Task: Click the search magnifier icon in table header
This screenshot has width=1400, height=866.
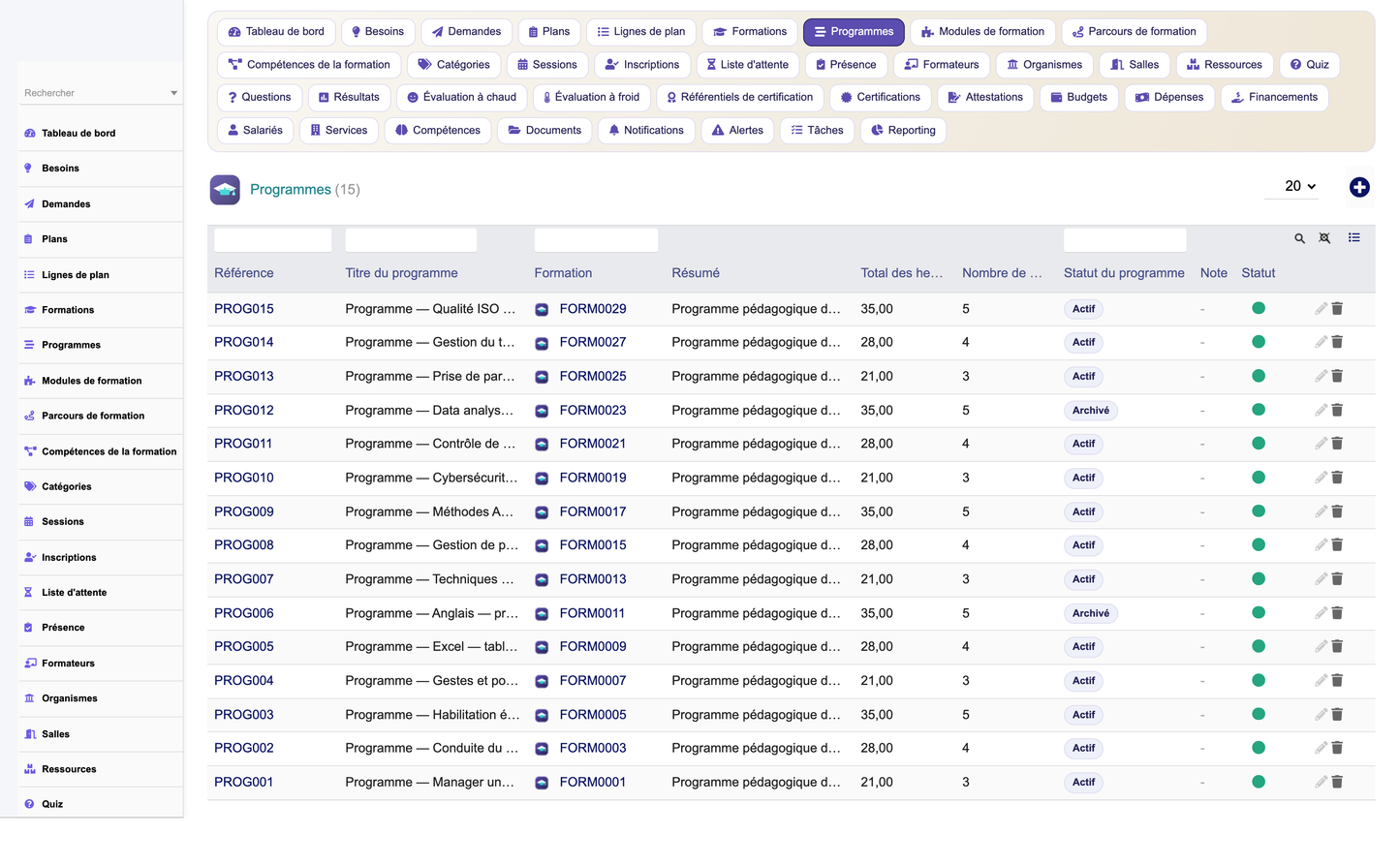Action: (x=1300, y=238)
